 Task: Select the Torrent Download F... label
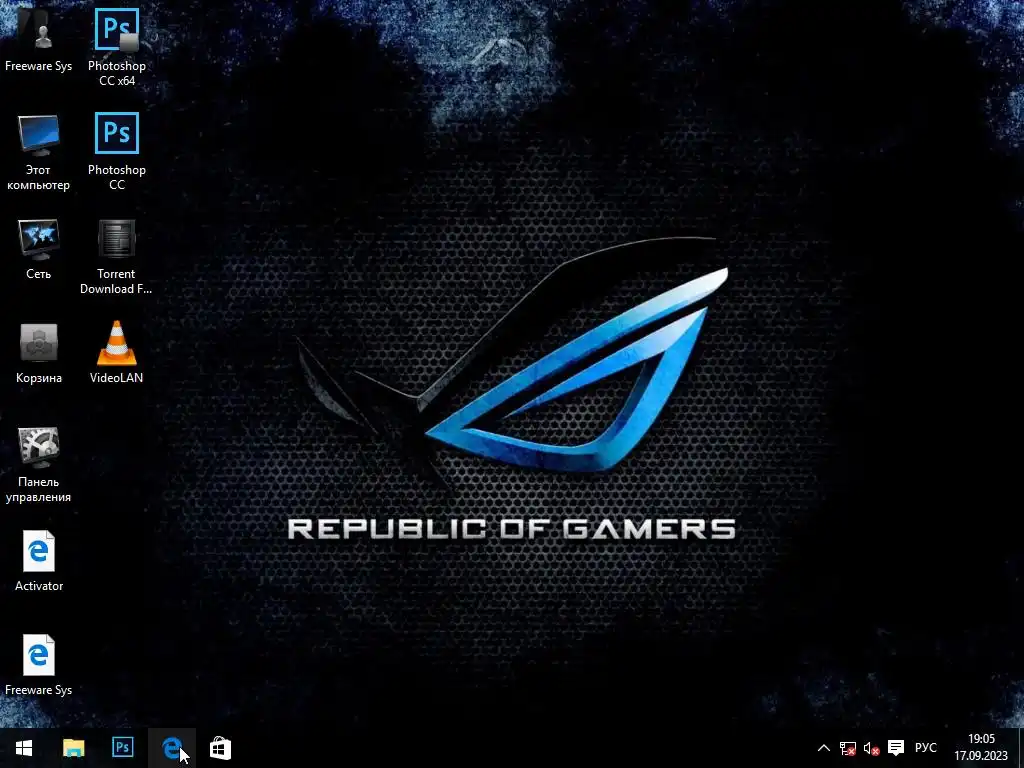click(x=116, y=281)
